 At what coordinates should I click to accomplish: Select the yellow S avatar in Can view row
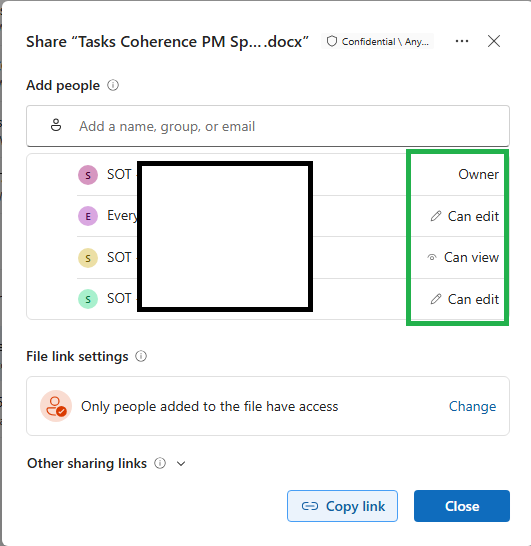[88, 258]
